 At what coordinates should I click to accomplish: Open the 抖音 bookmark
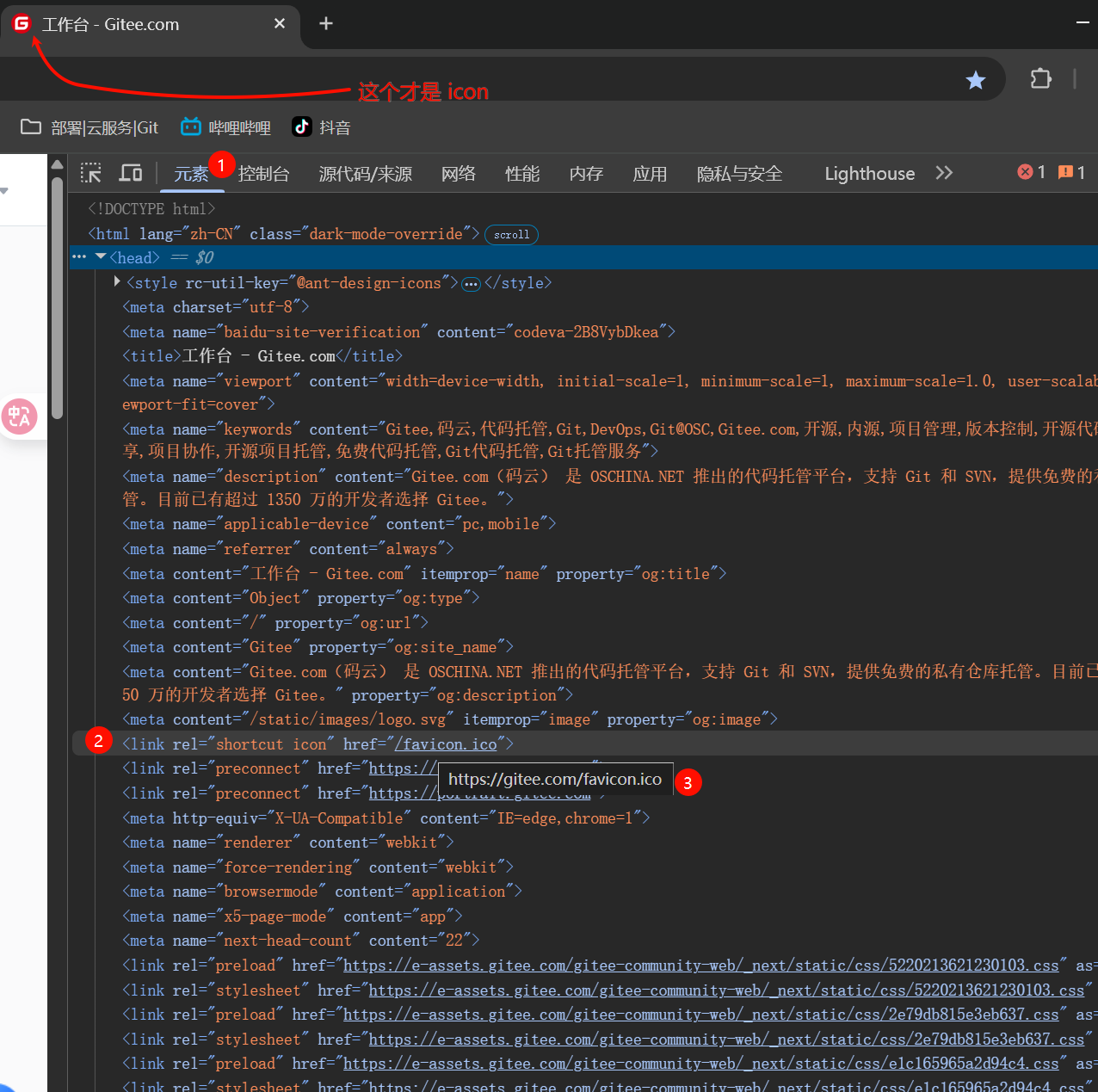[x=321, y=127]
